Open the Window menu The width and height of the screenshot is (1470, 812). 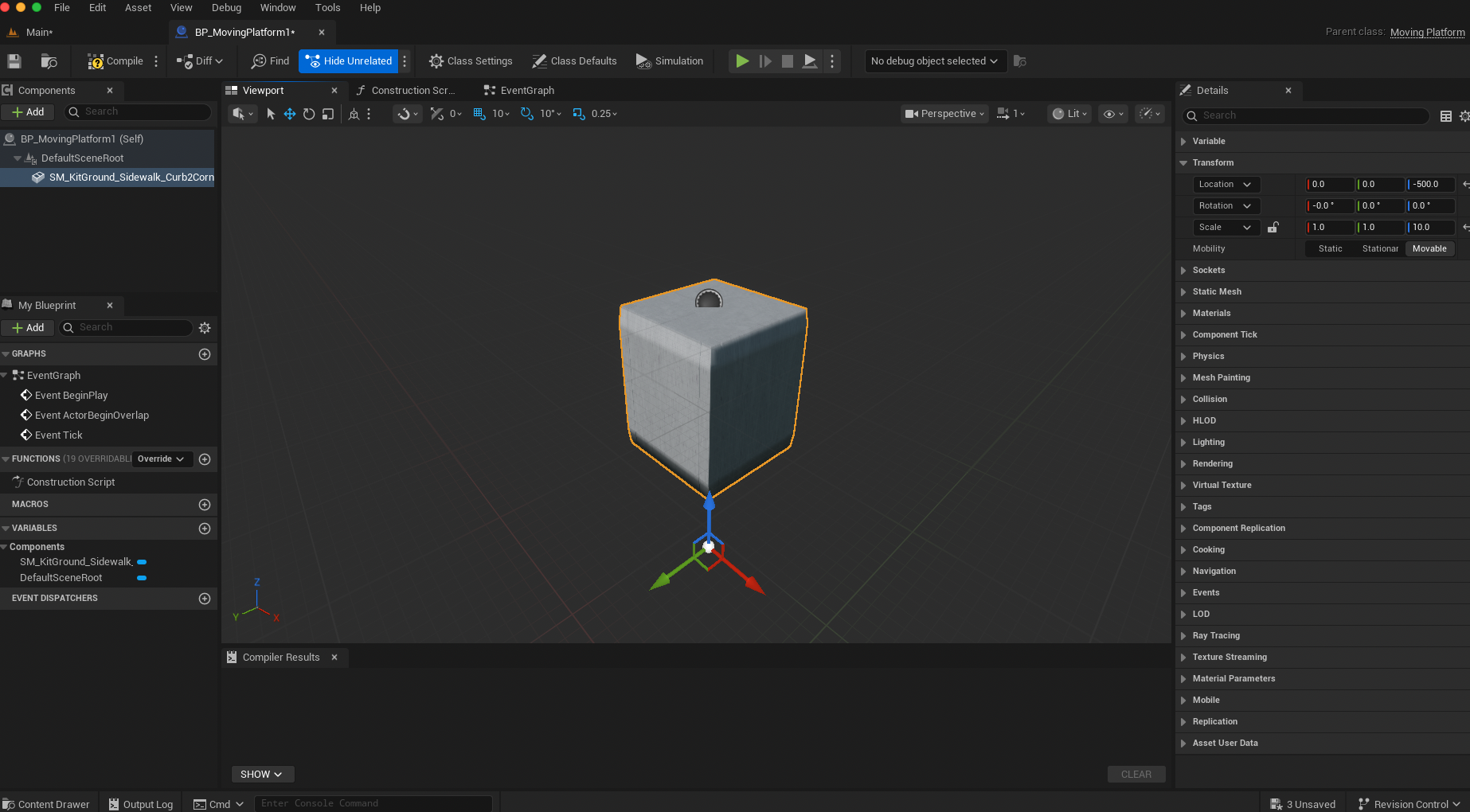pyautogui.click(x=278, y=8)
